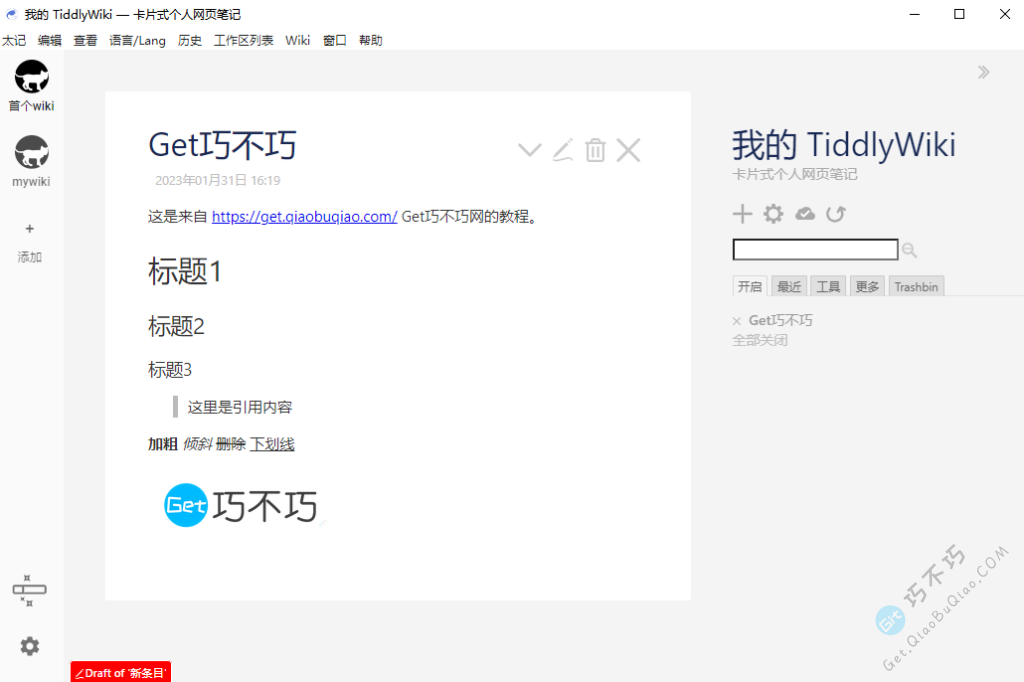Collapse the right sidebar with the double chevron
This screenshot has width=1024, height=682.
tap(984, 72)
